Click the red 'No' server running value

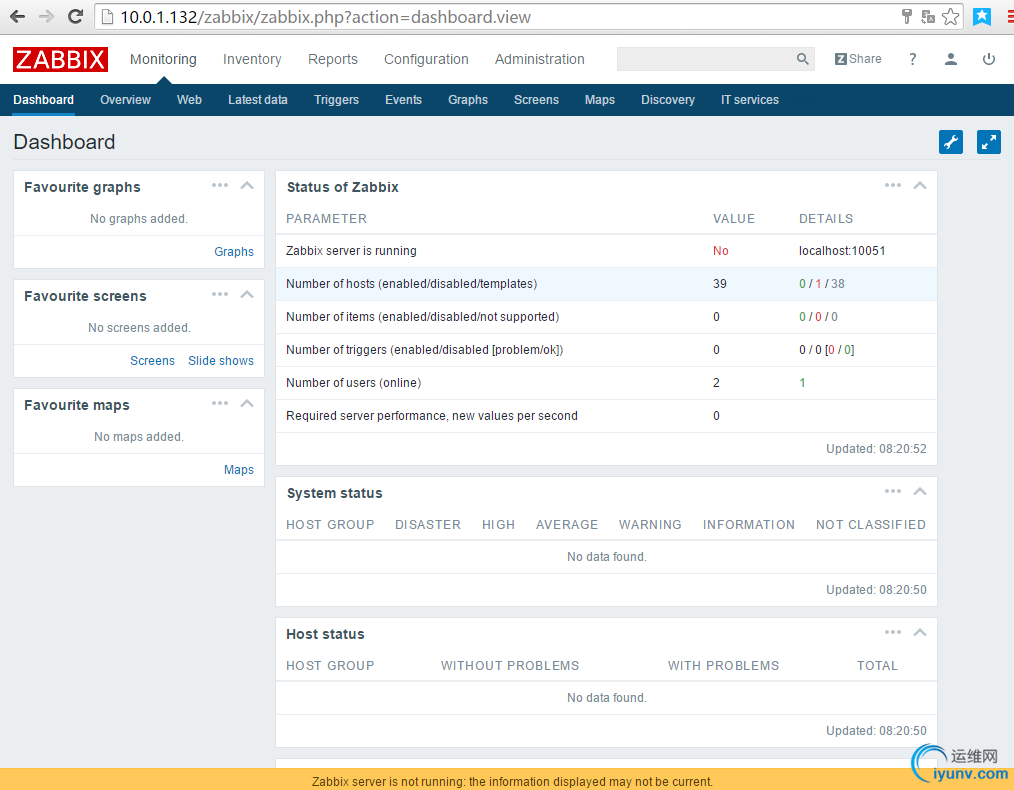pyautogui.click(x=720, y=251)
